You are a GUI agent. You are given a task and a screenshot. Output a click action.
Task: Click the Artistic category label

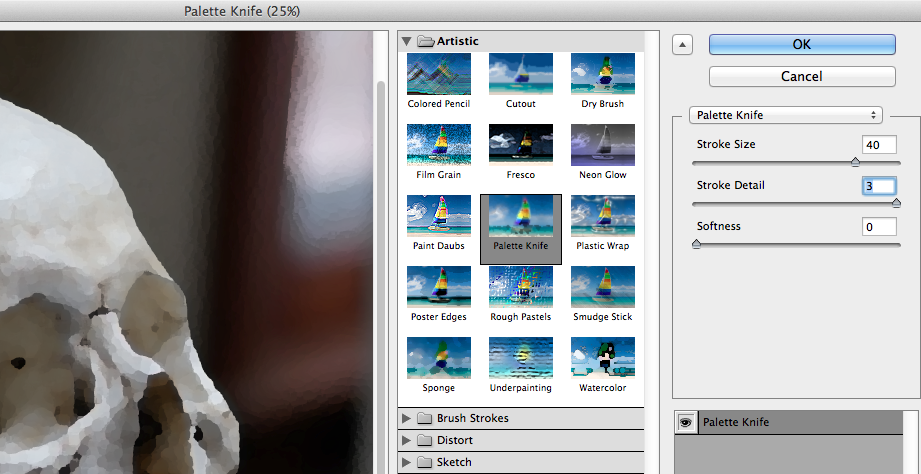click(x=458, y=41)
